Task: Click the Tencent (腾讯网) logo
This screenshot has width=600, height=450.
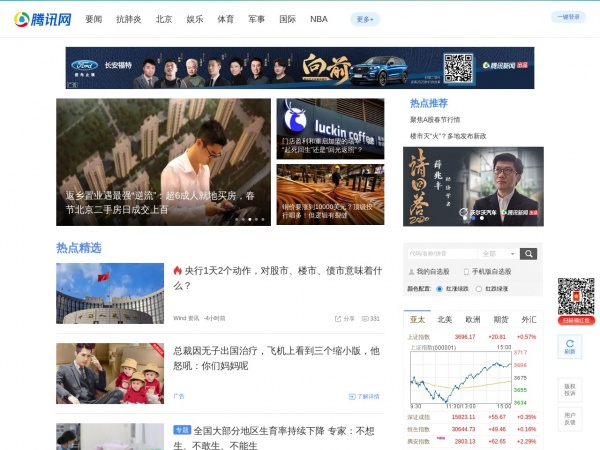Action: [x=42, y=19]
